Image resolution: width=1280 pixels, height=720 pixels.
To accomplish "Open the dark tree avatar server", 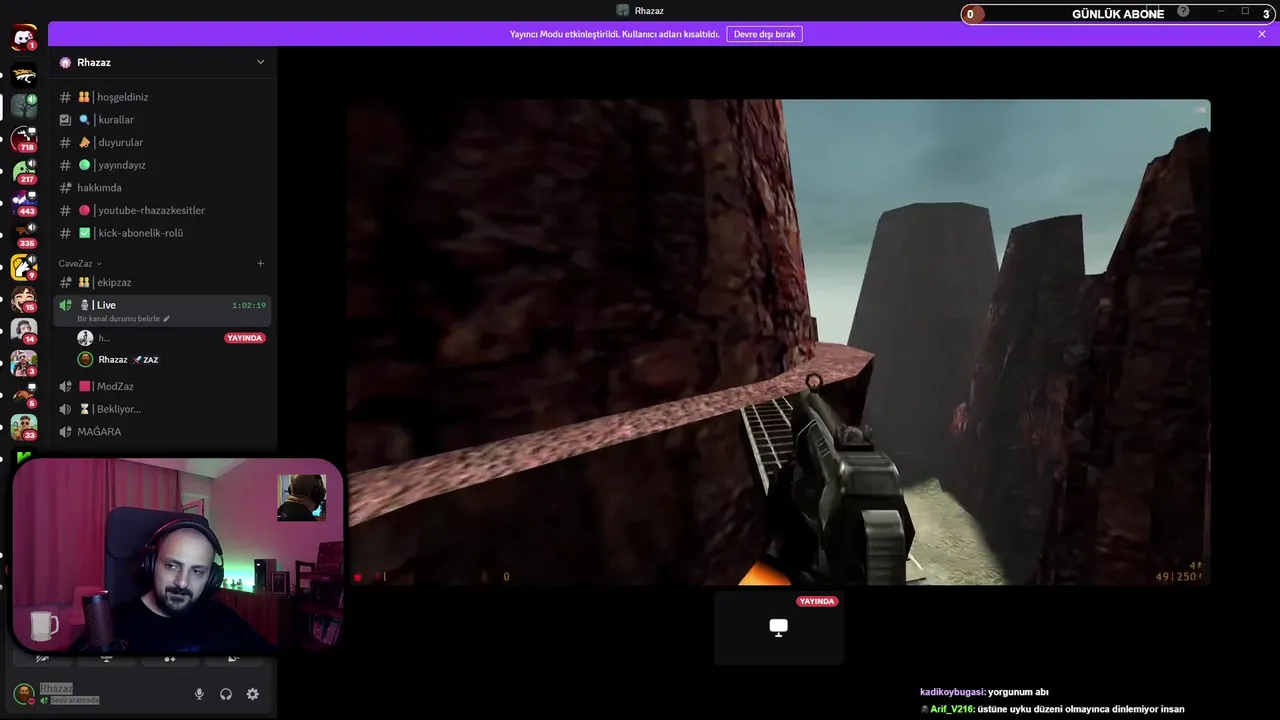I will 24,106.
